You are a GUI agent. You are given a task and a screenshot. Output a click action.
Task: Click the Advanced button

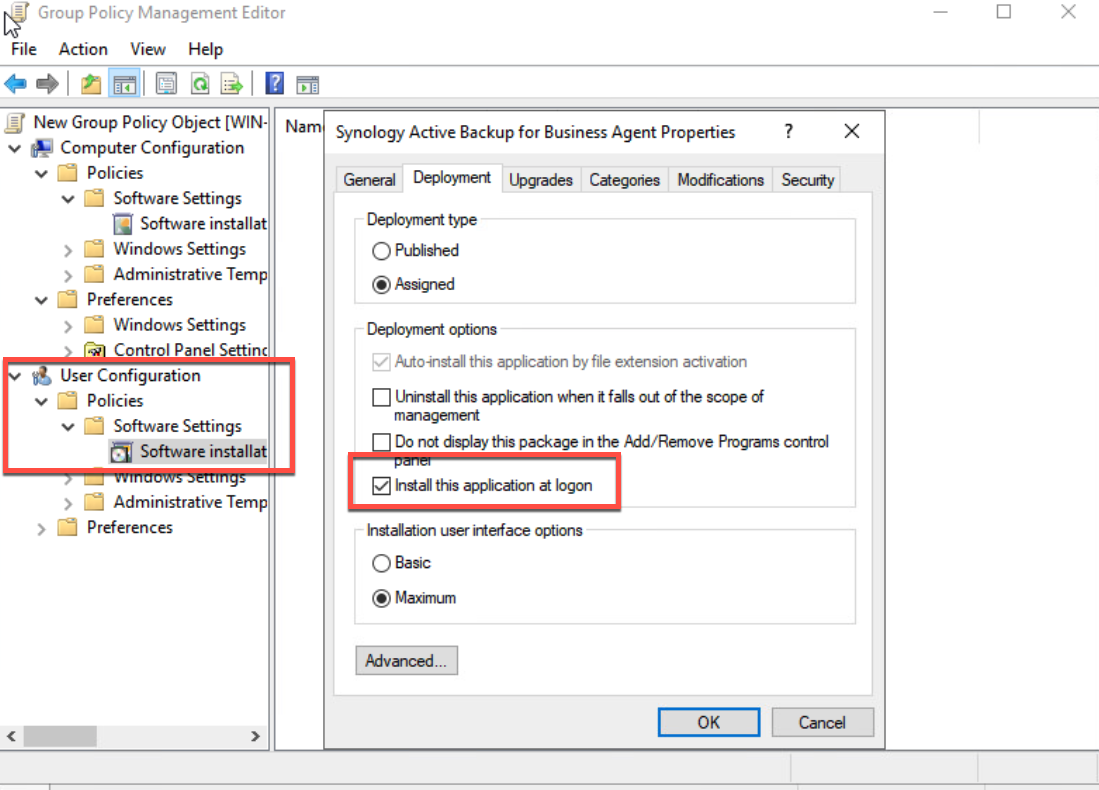click(406, 660)
